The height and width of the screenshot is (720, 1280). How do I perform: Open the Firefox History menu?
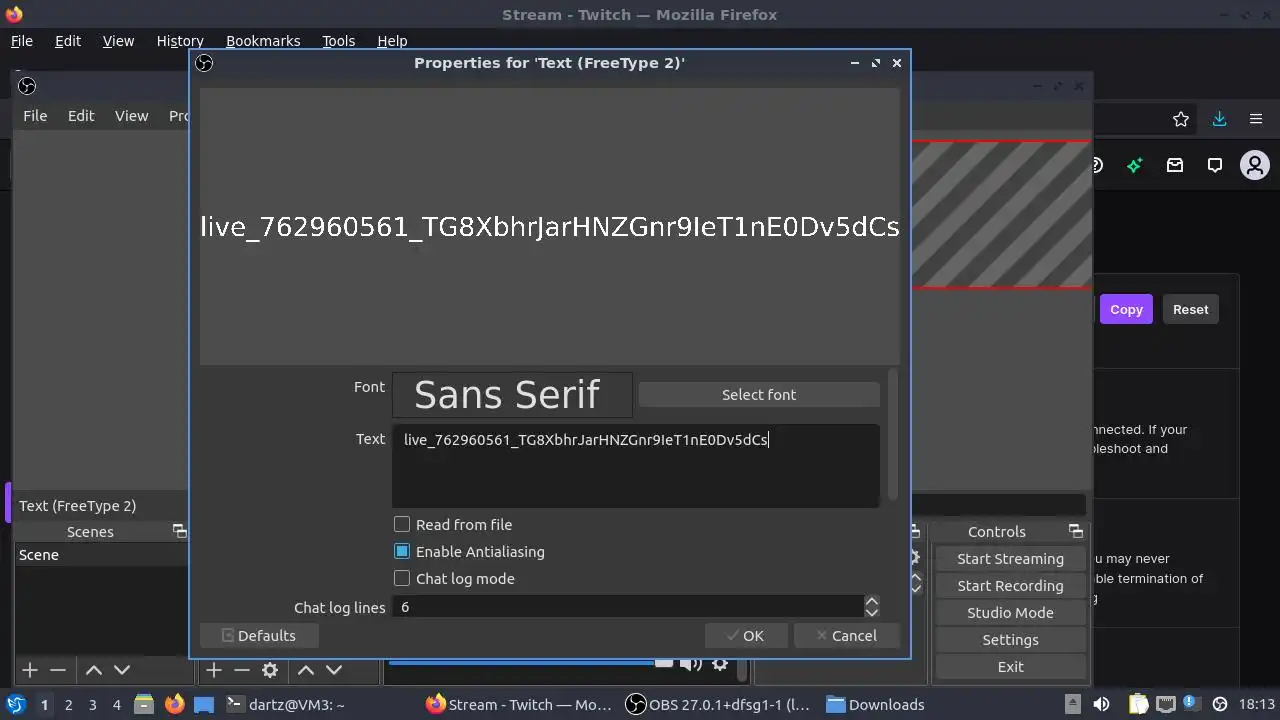tap(180, 41)
